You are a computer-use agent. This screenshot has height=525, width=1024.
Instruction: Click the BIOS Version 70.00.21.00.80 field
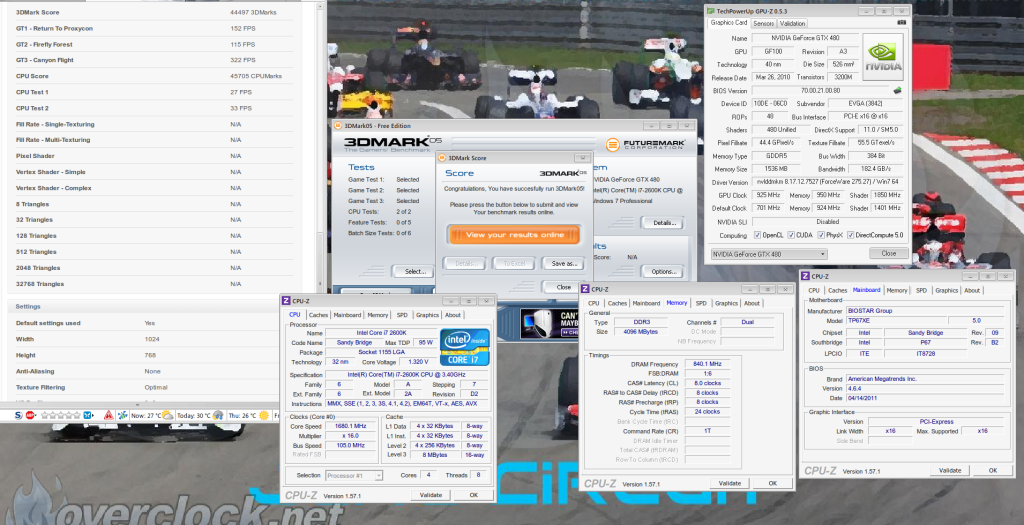coord(821,91)
